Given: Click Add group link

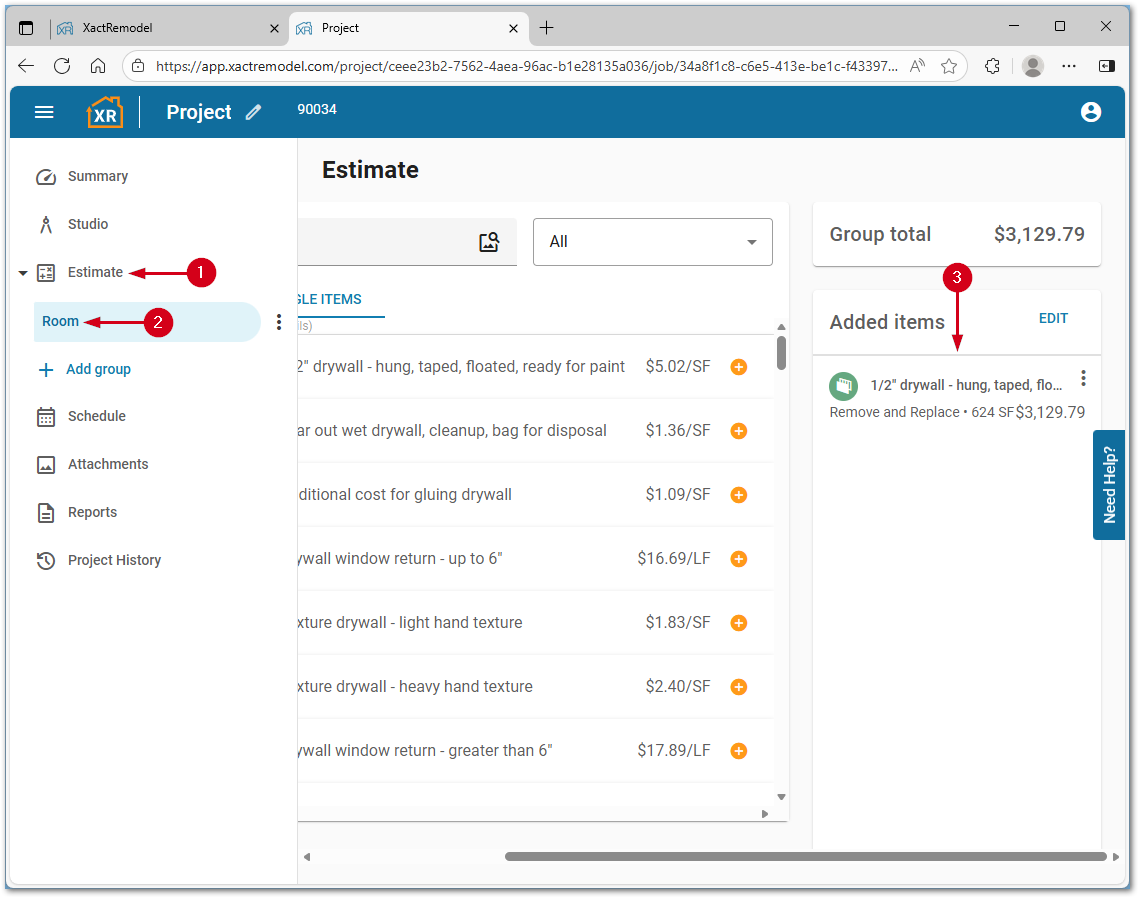Looking at the screenshot, I should [x=98, y=369].
